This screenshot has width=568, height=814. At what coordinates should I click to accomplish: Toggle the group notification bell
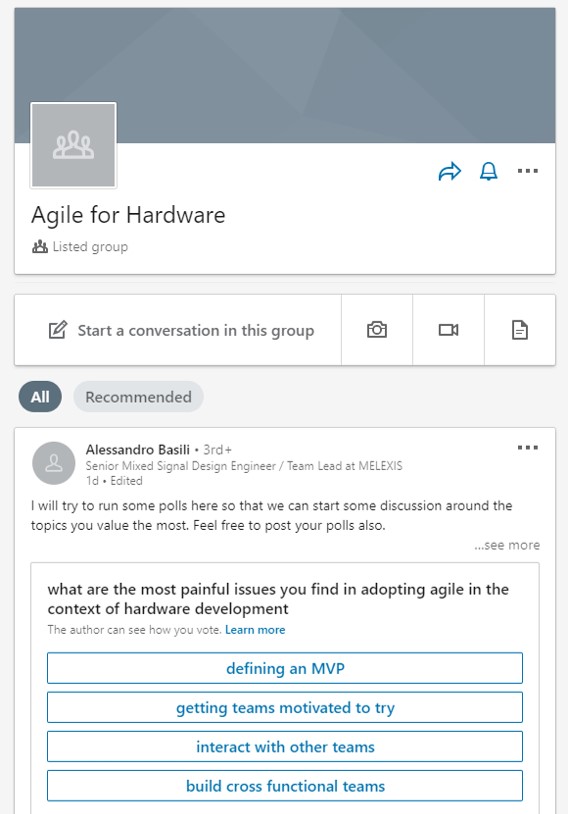pyautogui.click(x=489, y=171)
